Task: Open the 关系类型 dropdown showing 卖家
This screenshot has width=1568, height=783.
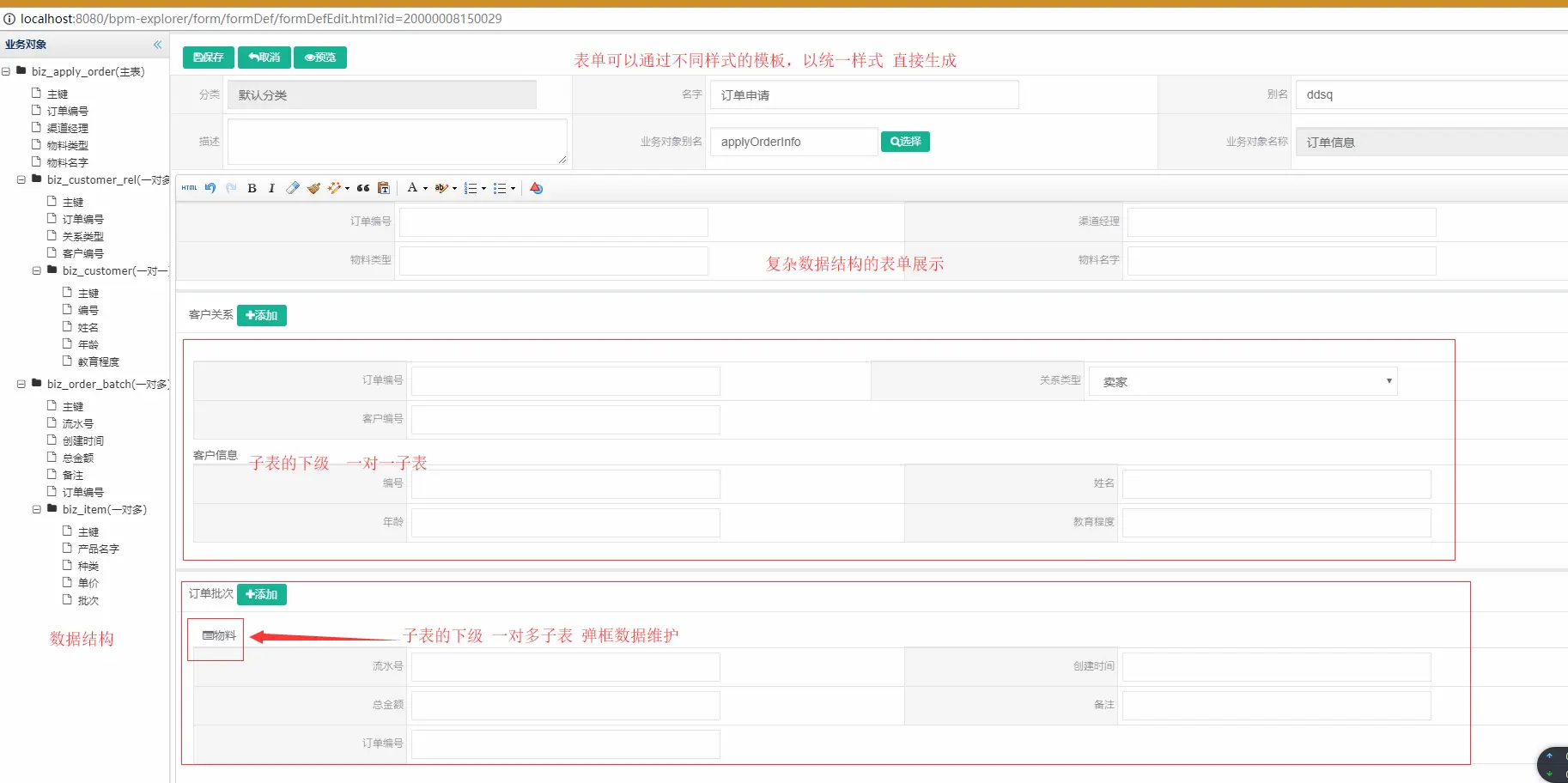Action: [1242, 380]
